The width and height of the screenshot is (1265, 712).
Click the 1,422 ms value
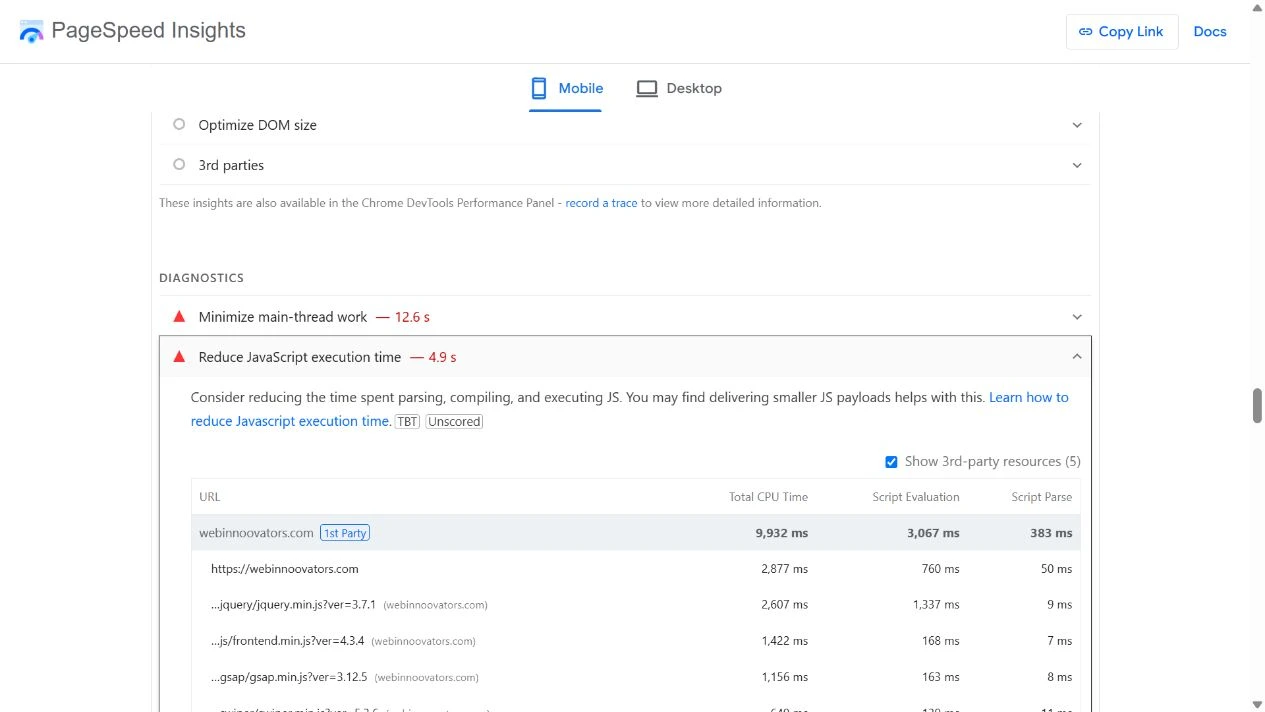(784, 641)
